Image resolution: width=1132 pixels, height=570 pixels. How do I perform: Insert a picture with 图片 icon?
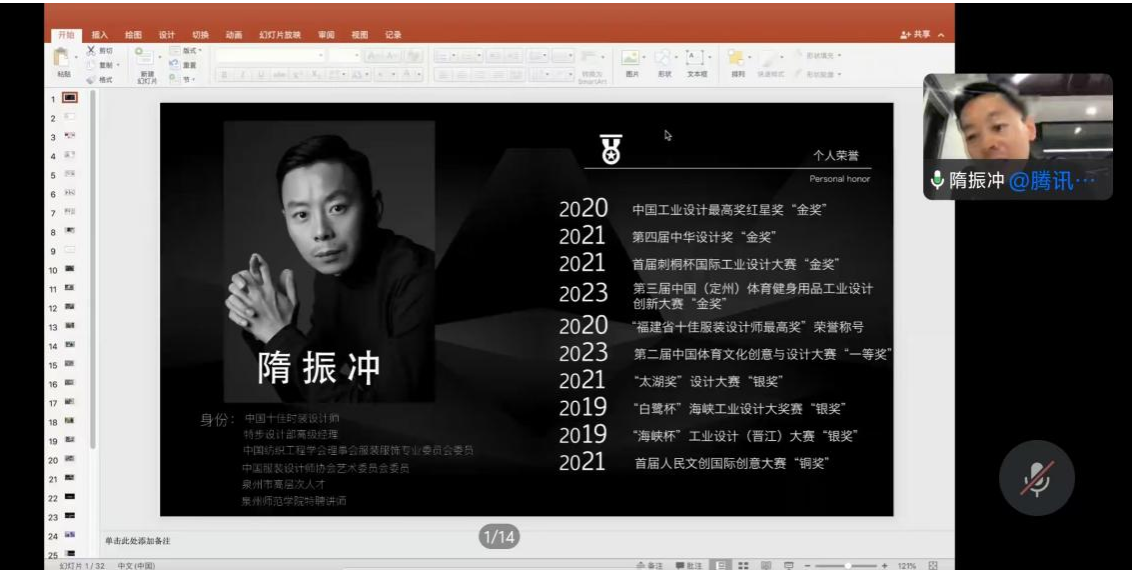631,59
